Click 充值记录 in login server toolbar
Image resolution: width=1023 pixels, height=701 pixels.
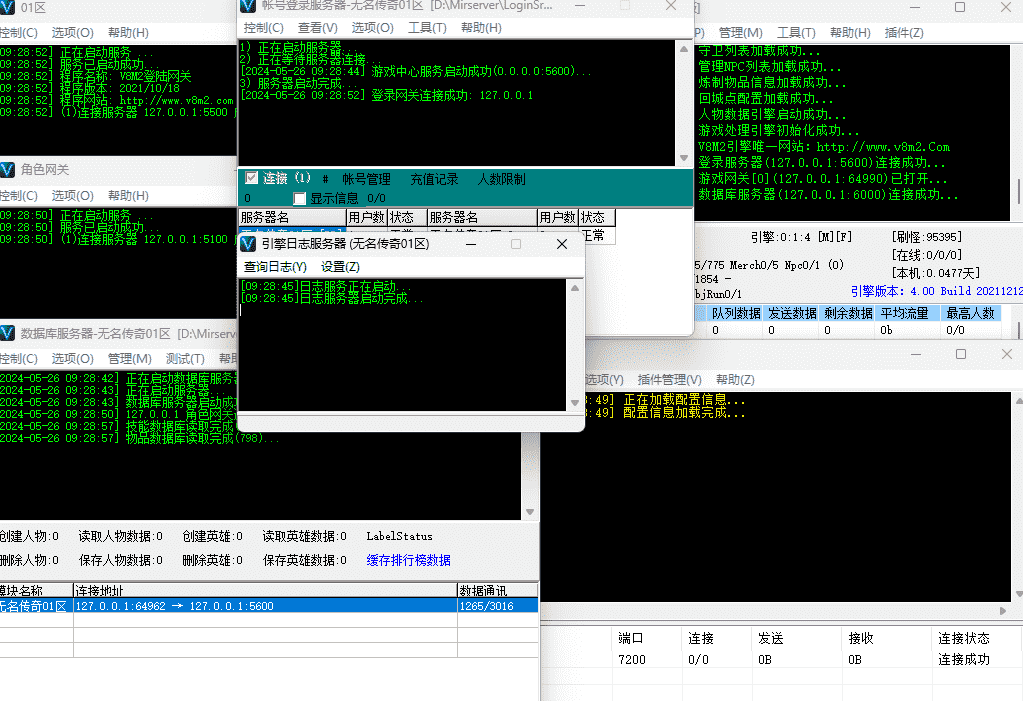[x=434, y=179]
